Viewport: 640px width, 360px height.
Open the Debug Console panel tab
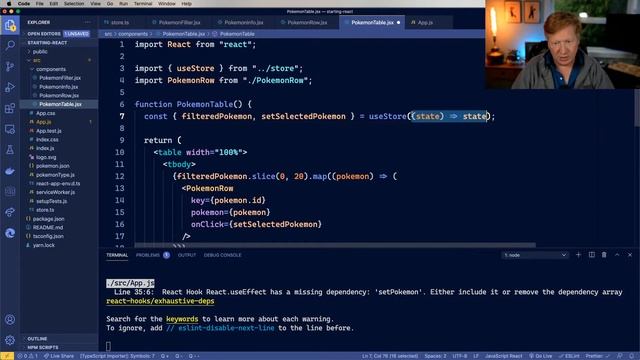(222, 255)
